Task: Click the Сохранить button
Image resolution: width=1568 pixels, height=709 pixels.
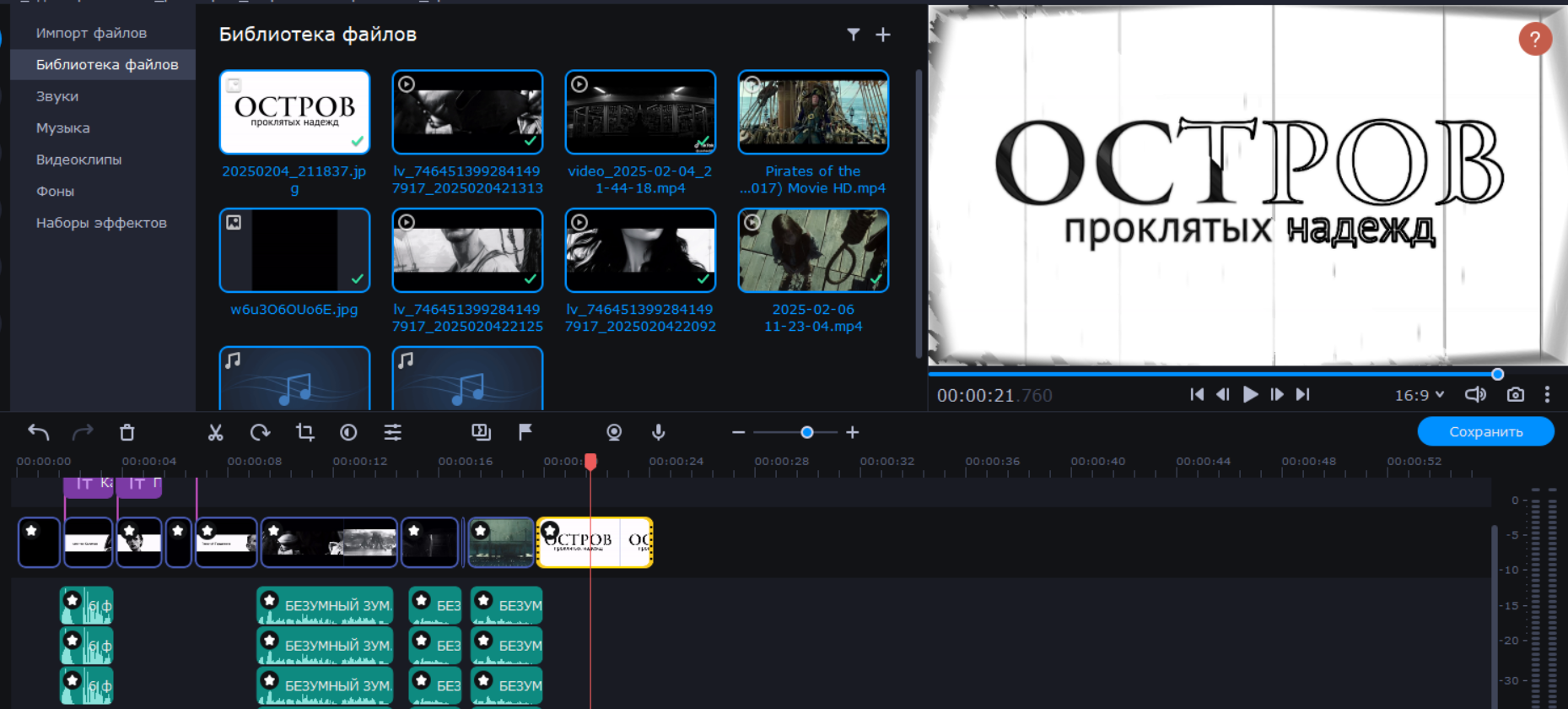Action: coord(1485,431)
